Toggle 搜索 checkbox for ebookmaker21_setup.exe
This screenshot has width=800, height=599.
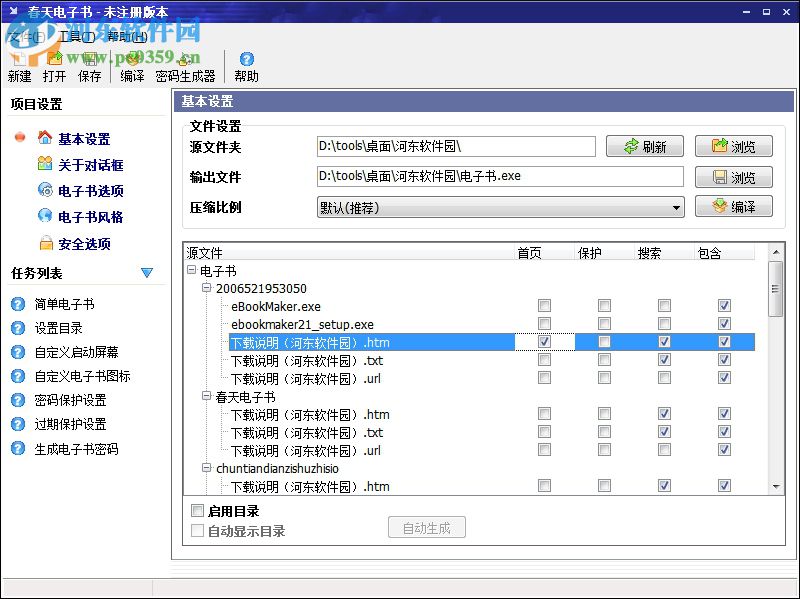[x=664, y=323]
